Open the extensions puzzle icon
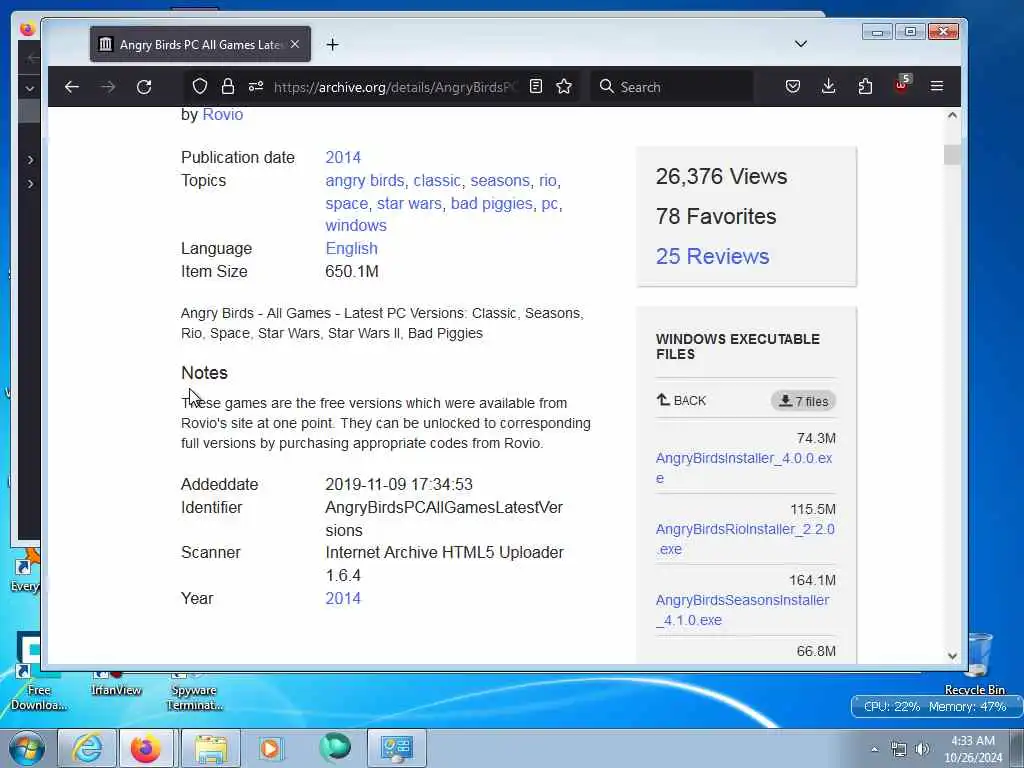The width and height of the screenshot is (1024, 768). [x=865, y=86]
